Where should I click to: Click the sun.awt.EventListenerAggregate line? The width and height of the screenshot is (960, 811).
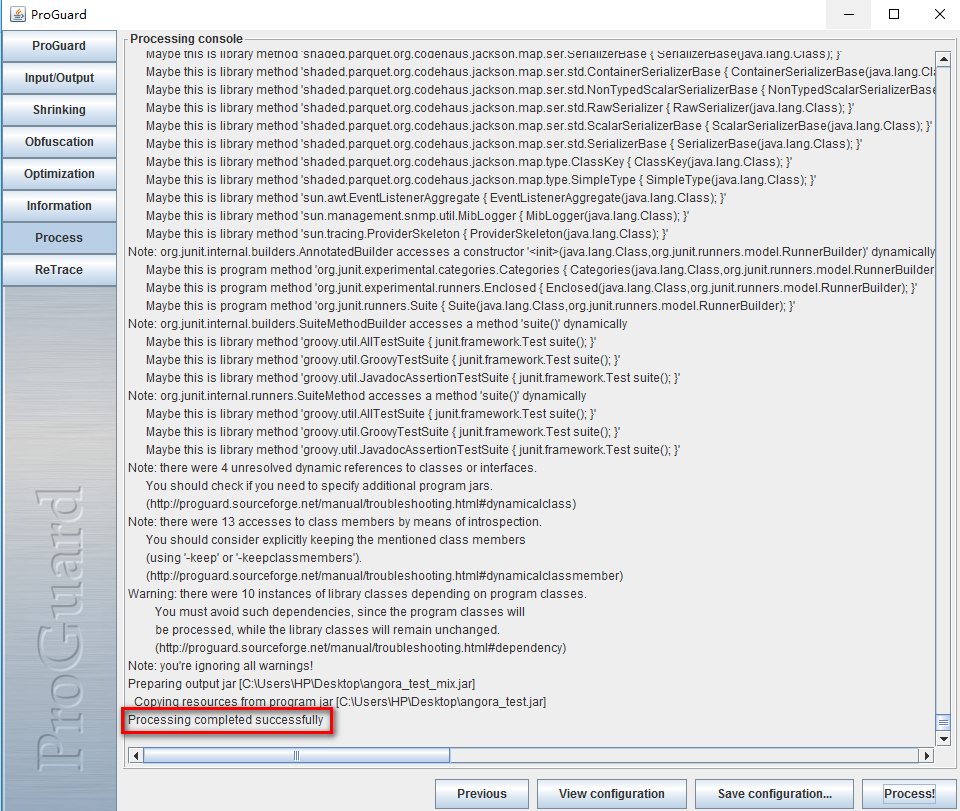(x=436, y=198)
